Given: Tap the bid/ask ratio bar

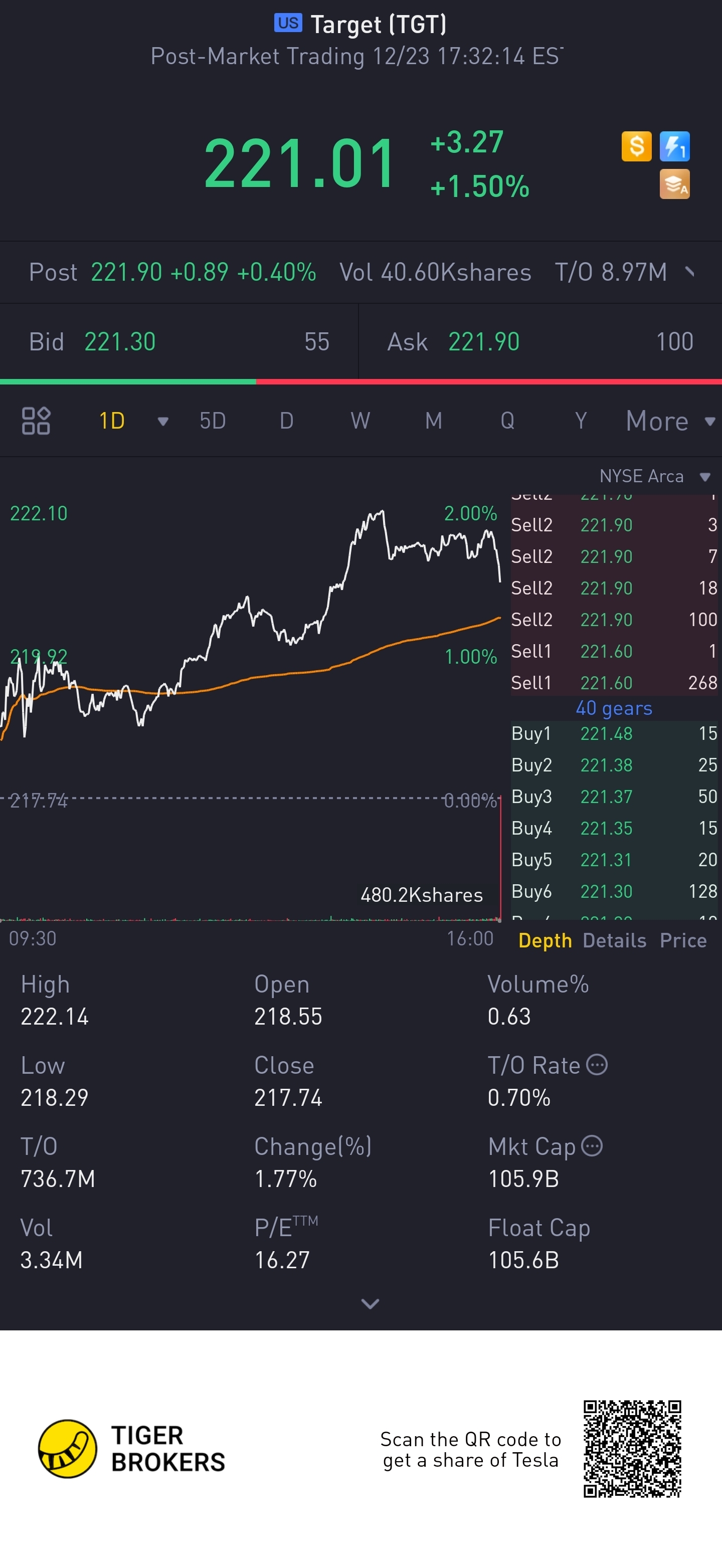Looking at the screenshot, I should [361, 381].
